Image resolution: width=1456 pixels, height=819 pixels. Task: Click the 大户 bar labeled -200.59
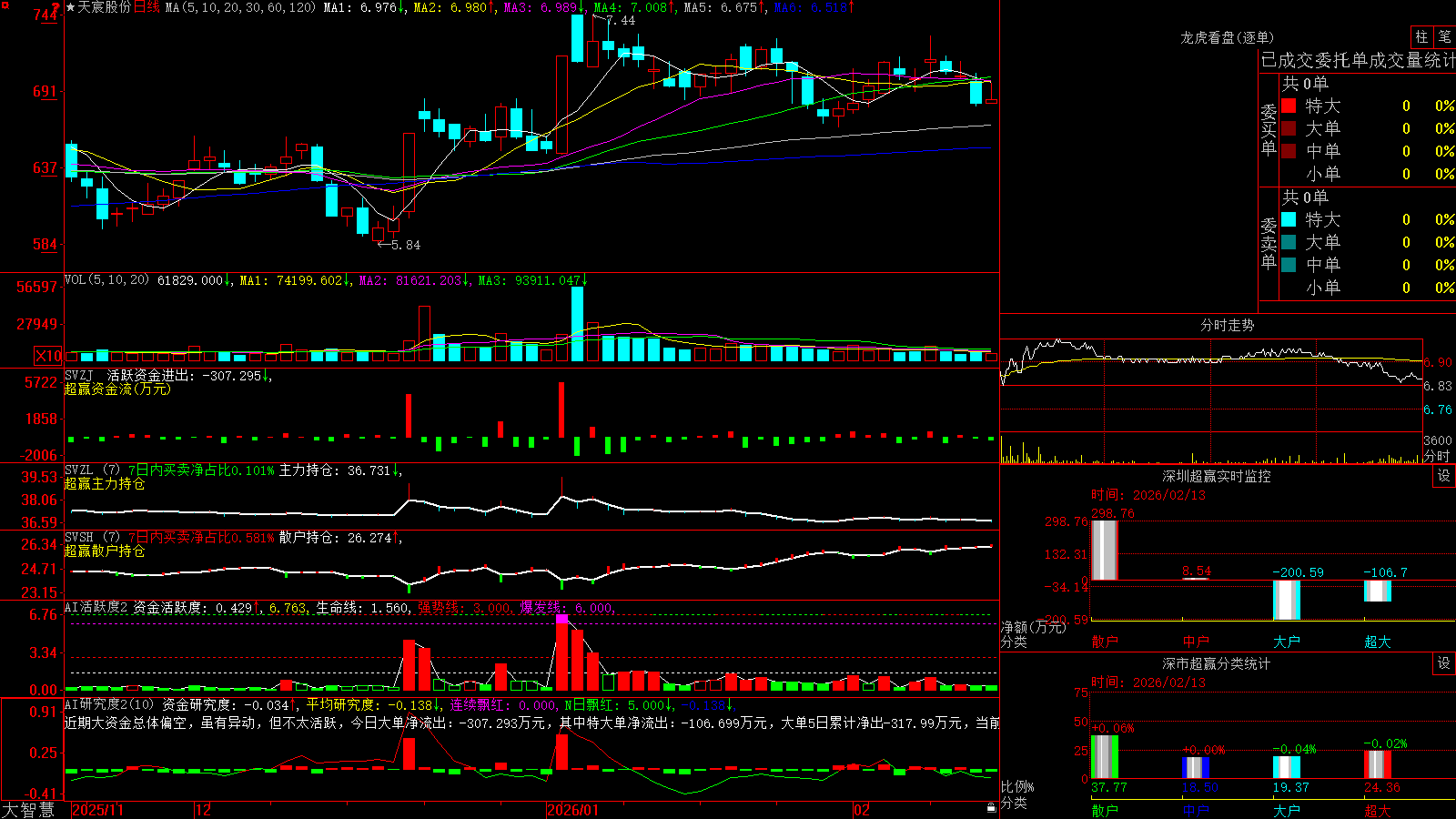click(x=1286, y=601)
